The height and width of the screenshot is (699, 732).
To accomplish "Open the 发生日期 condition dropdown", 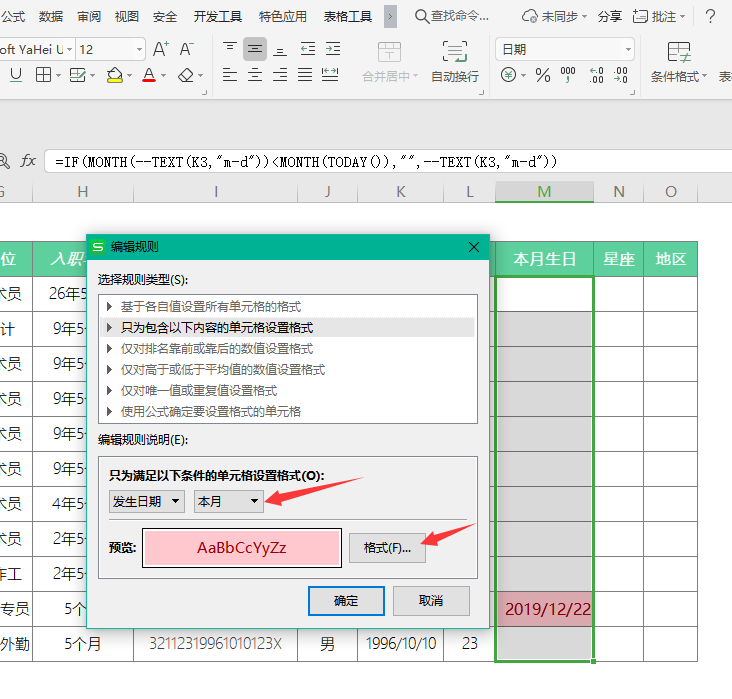I will (x=147, y=501).
